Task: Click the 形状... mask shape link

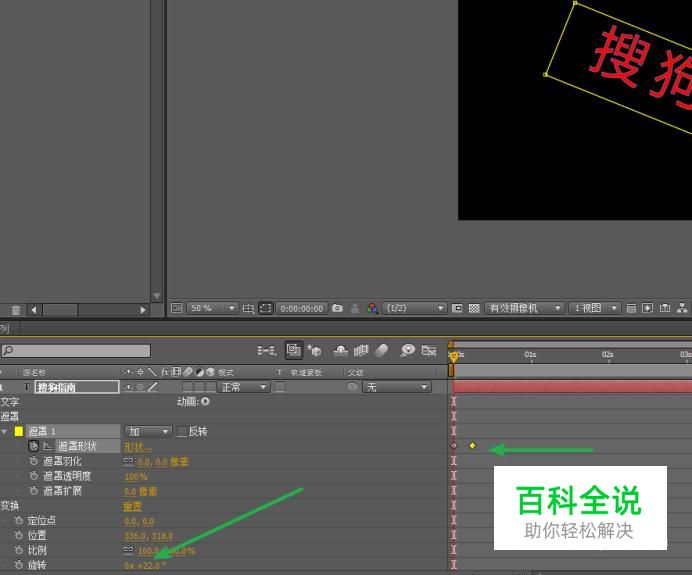Action: click(138, 447)
